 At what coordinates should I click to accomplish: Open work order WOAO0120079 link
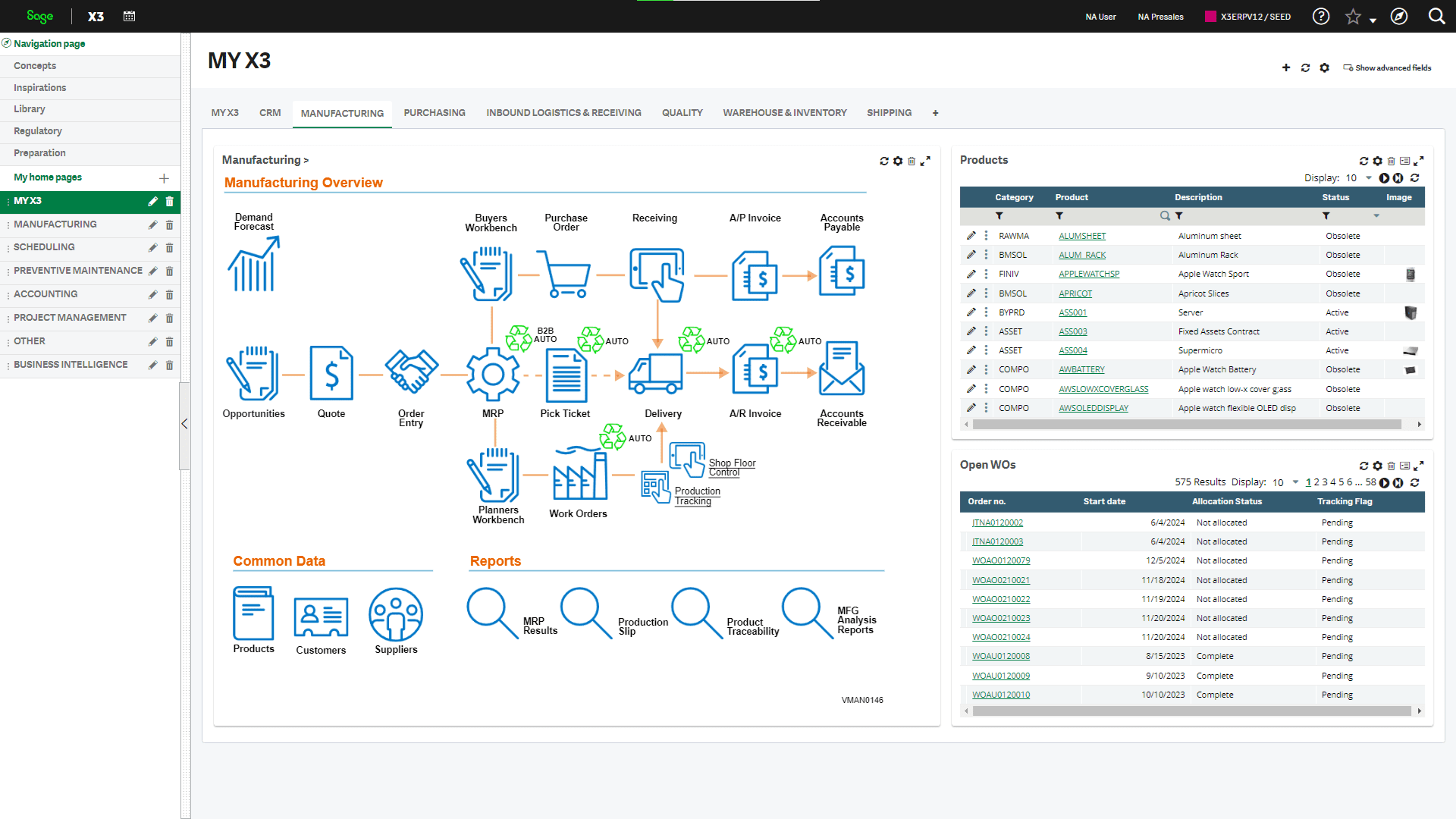pos(1001,561)
